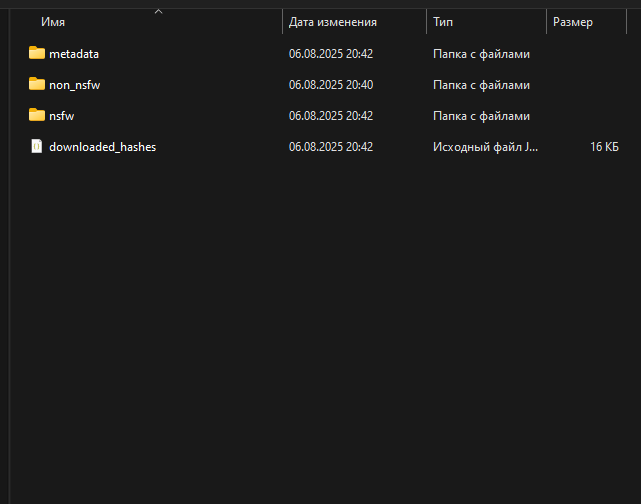Sort by the Имя column header

pos(53,22)
